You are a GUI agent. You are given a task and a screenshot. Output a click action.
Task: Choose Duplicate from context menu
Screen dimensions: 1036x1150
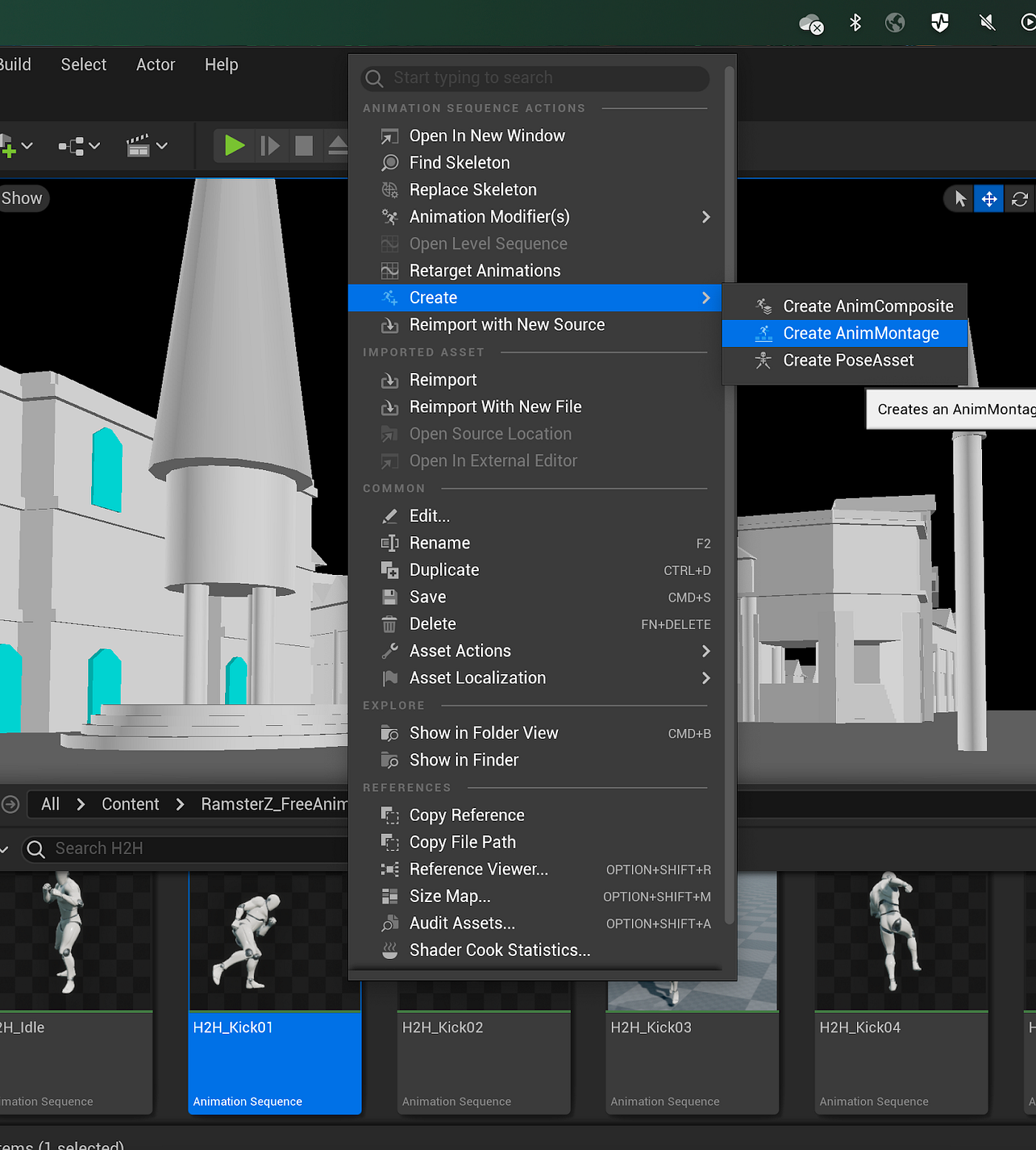(535, 570)
